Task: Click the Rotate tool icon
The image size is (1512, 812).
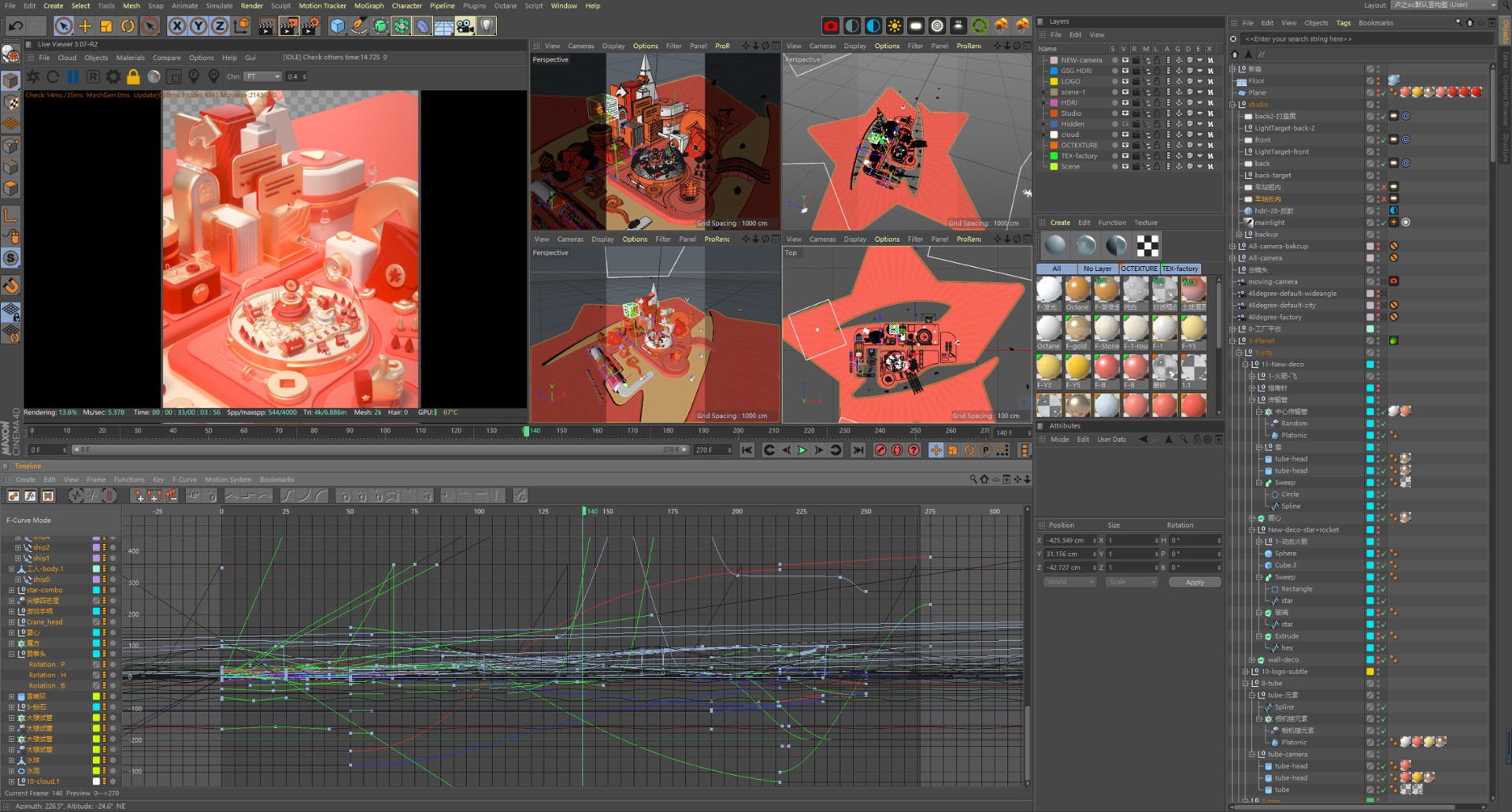Action: click(128, 26)
